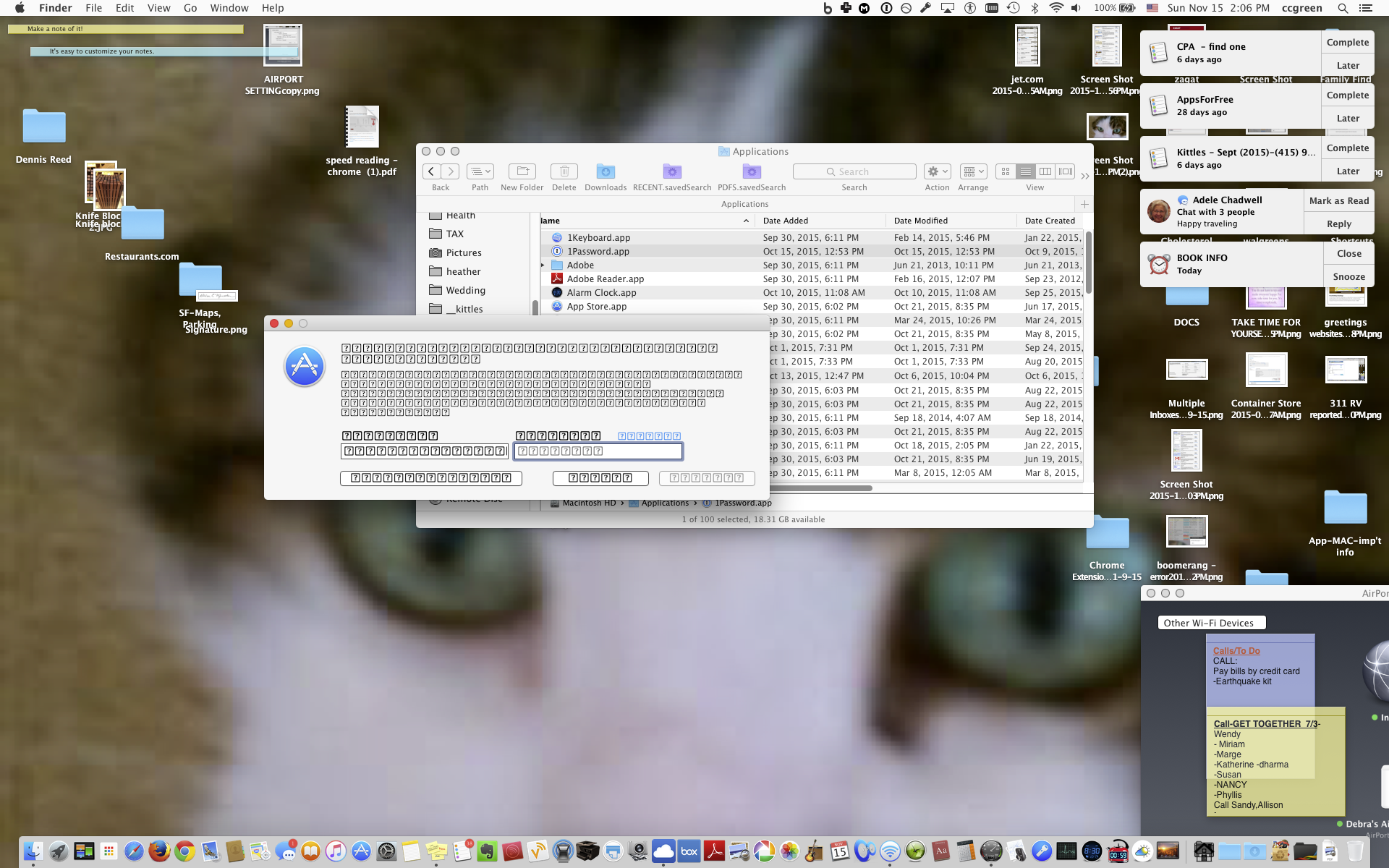Click the New Folder toolbar icon
1389x868 pixels.
522,171
